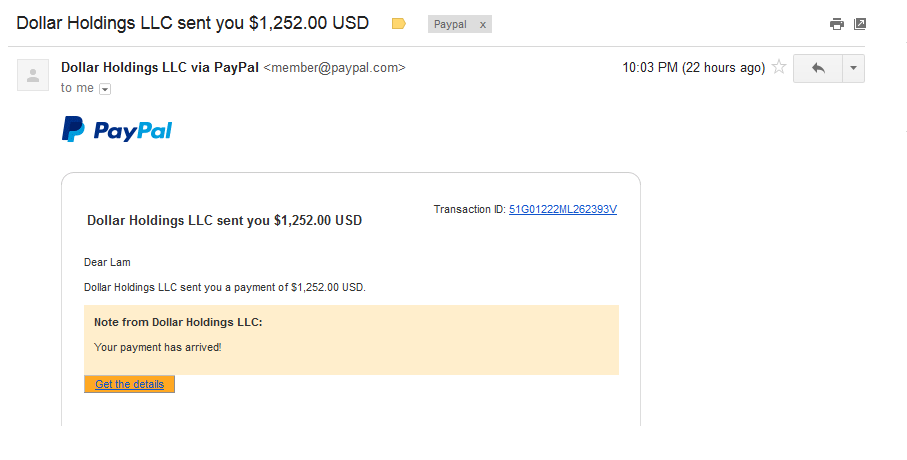Click the "Dear Lam" greeting text
The height and width of the screenshot is (460, 907).
coord(107,263)
